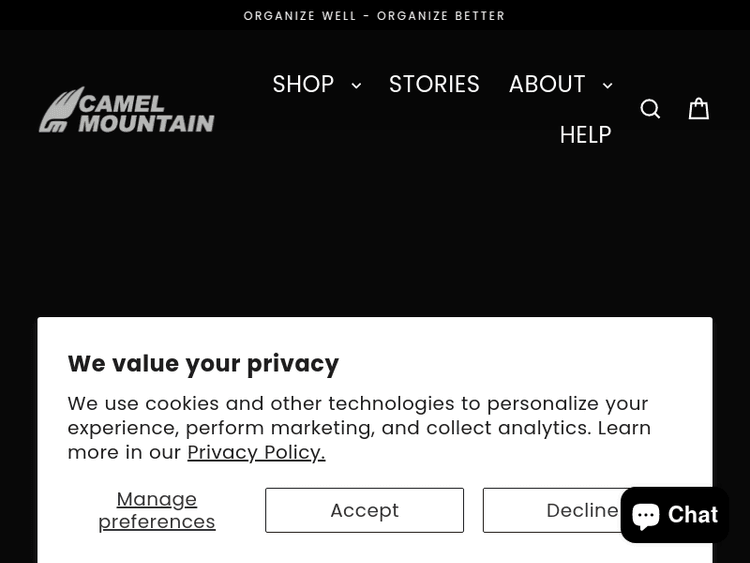Open the SHOP menu item

click(303, 84)
